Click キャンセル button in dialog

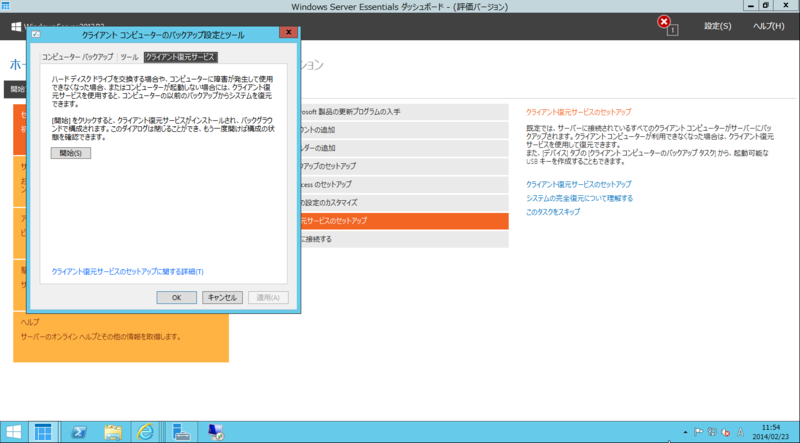pos(222,298)
